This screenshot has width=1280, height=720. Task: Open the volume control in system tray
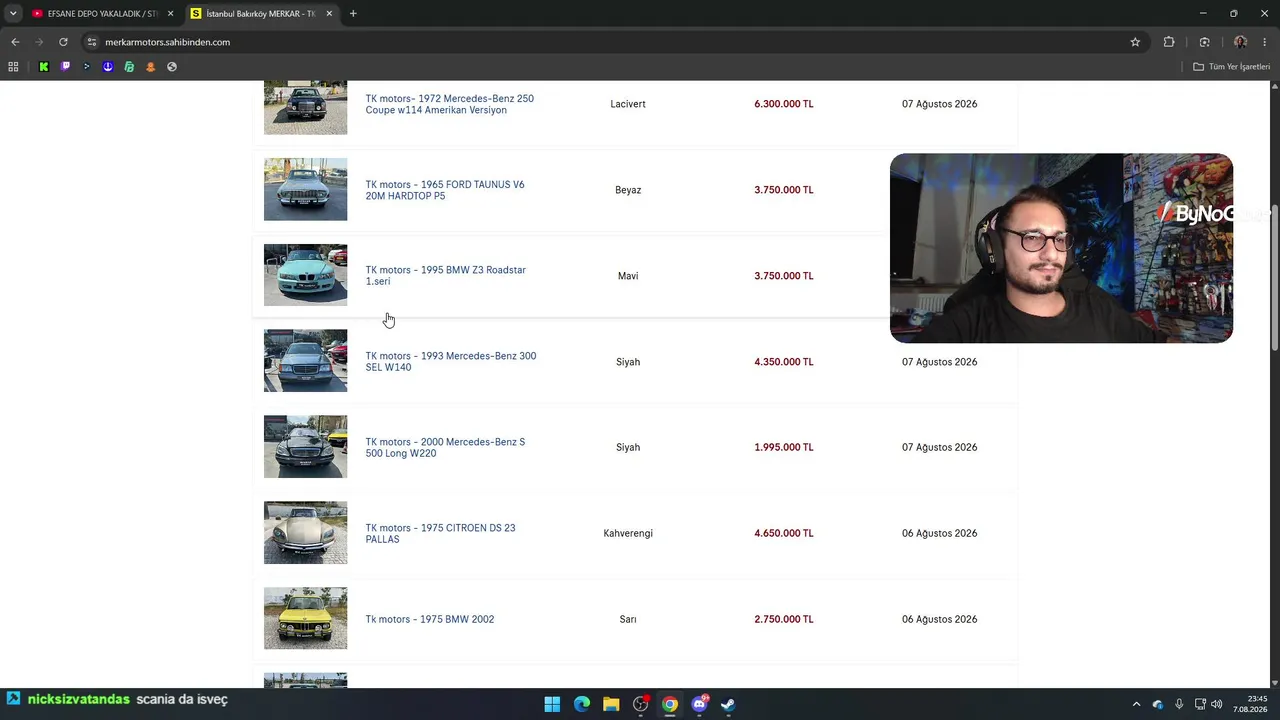1217,704
